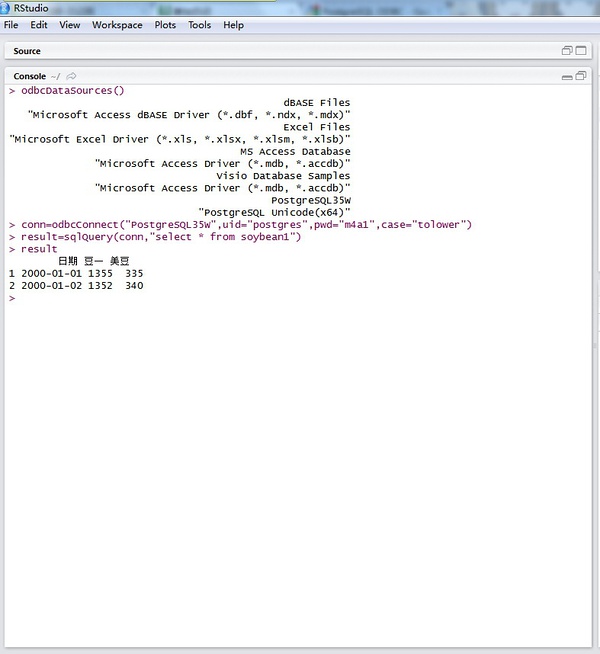Click the '~/' working directory label
Screen dimensions: 600x654
(x=55, y=76)
